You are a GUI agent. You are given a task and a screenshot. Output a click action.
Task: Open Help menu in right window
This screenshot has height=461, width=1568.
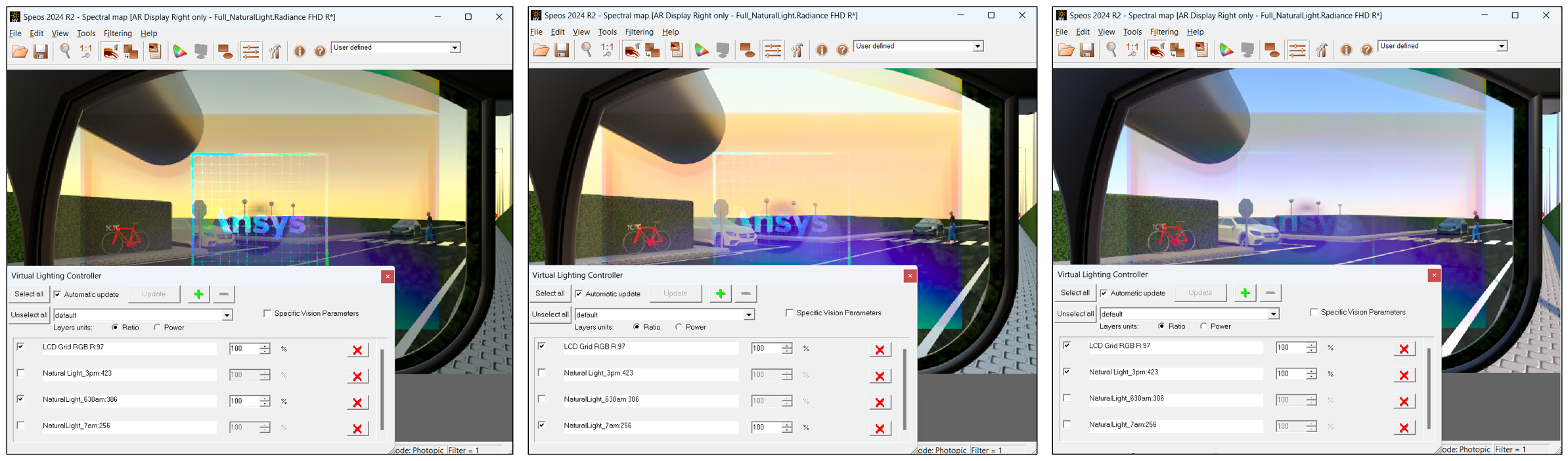point(1195,32)
